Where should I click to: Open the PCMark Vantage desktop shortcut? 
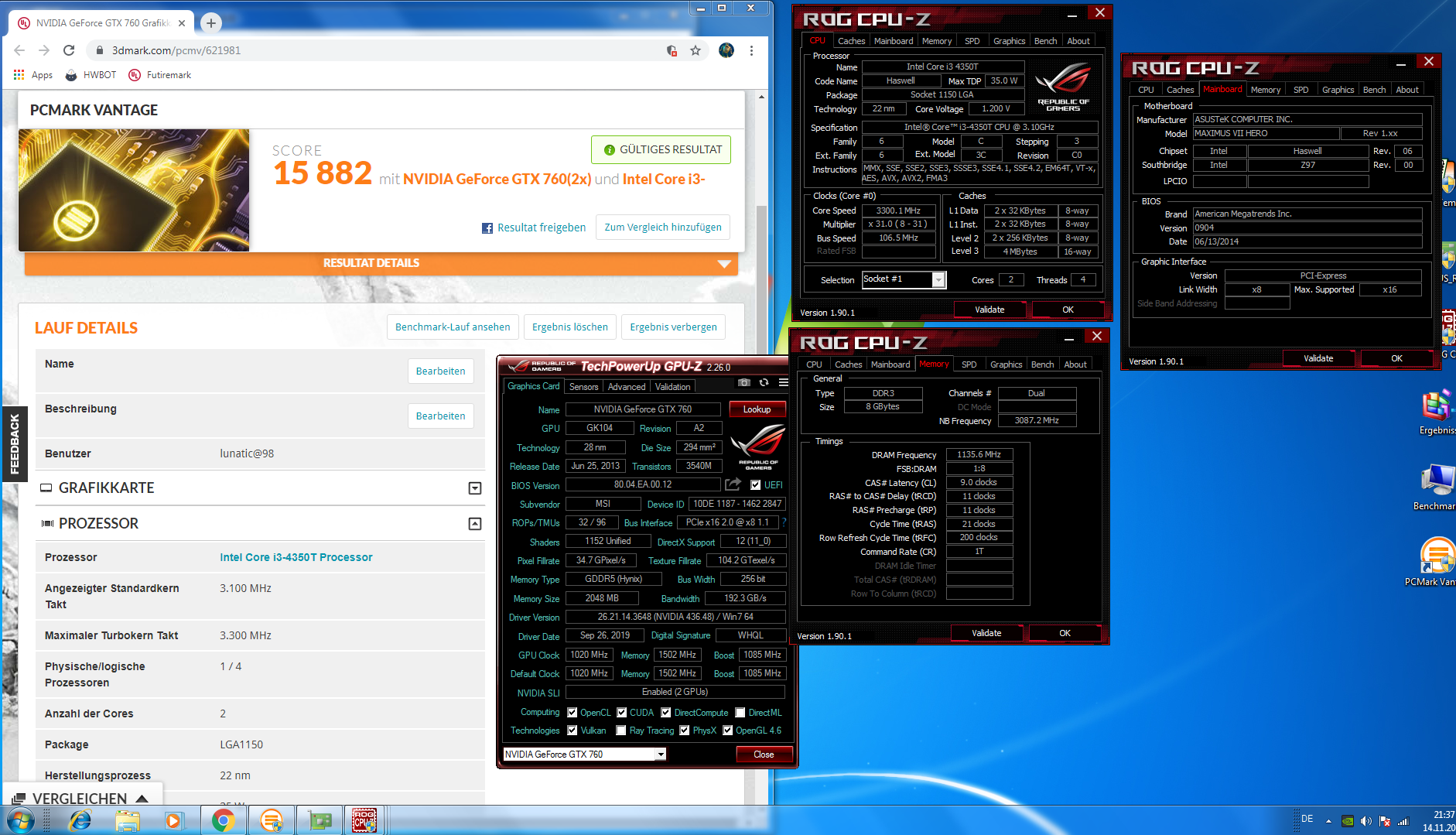1436,562
